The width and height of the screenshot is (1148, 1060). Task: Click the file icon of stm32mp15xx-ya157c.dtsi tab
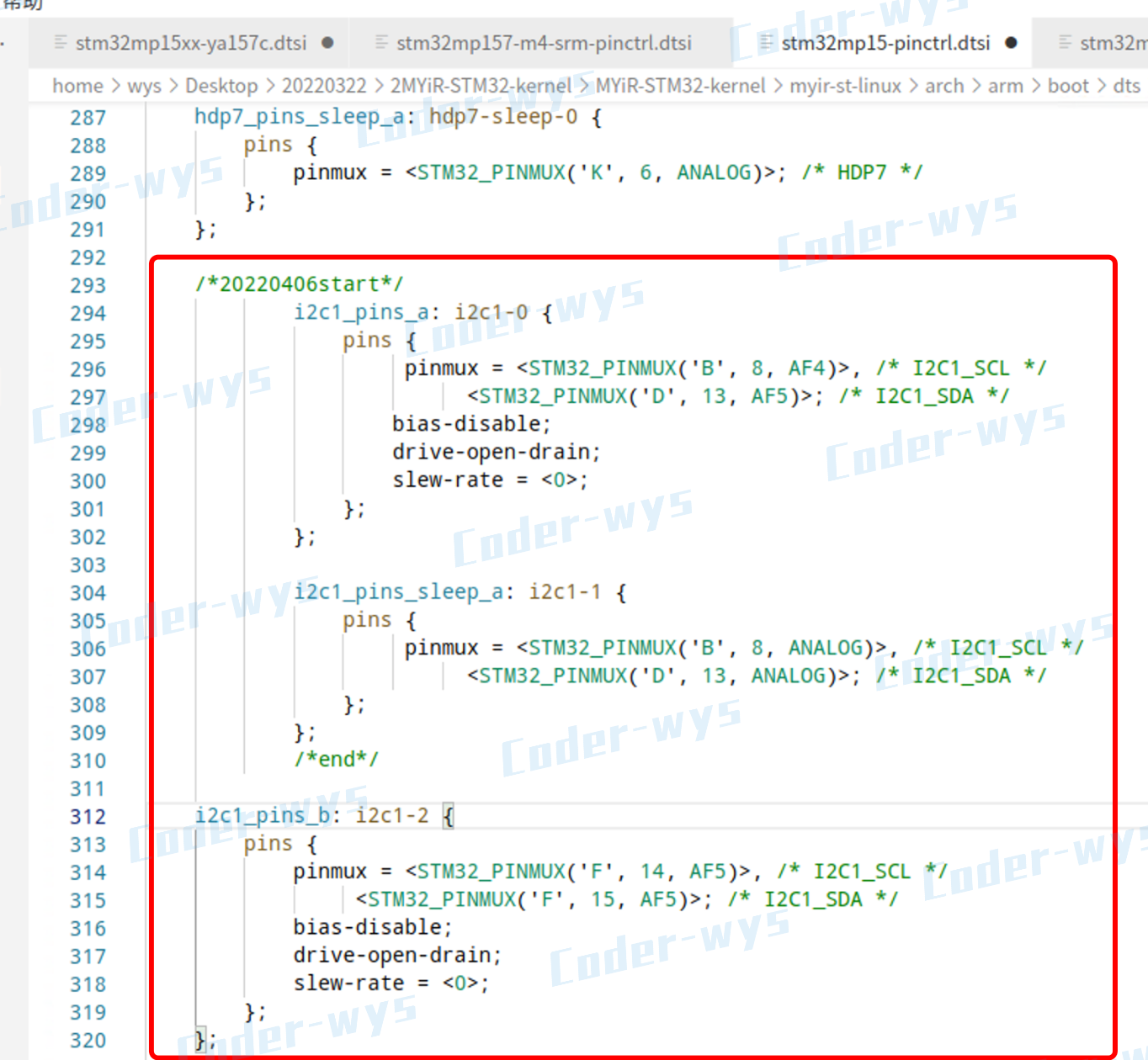[x=61, y=42]
